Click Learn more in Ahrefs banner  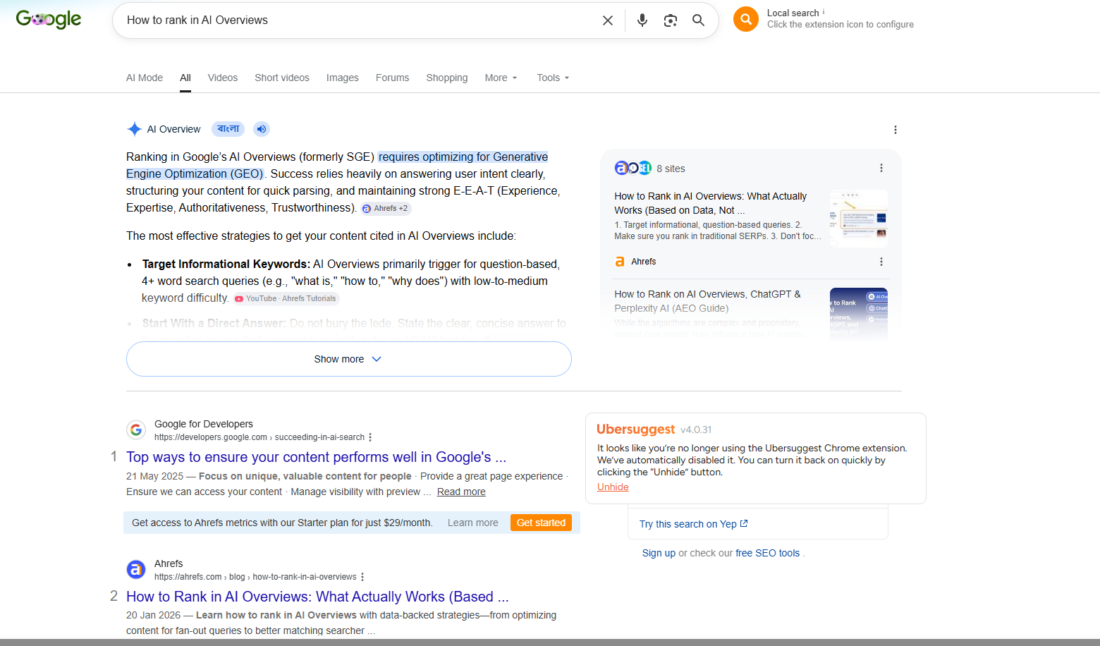pos(473,523)
